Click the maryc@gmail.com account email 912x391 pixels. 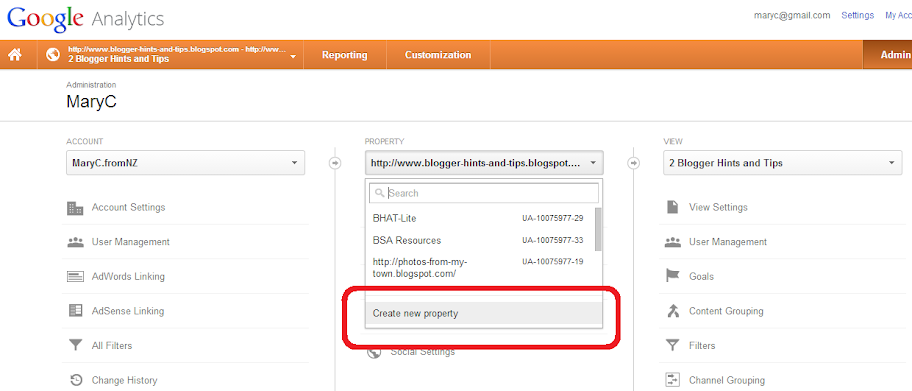(x=792, y=15)
